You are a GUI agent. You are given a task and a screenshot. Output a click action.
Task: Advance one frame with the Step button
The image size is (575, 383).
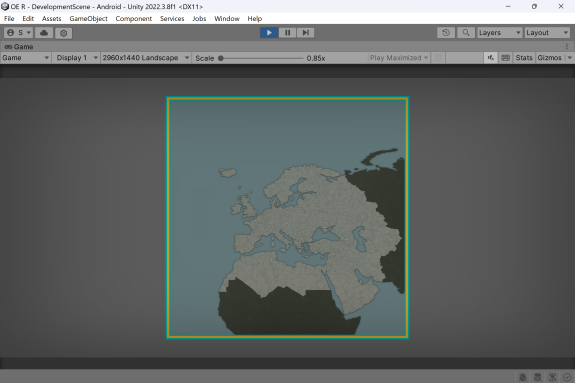(305, 33)
